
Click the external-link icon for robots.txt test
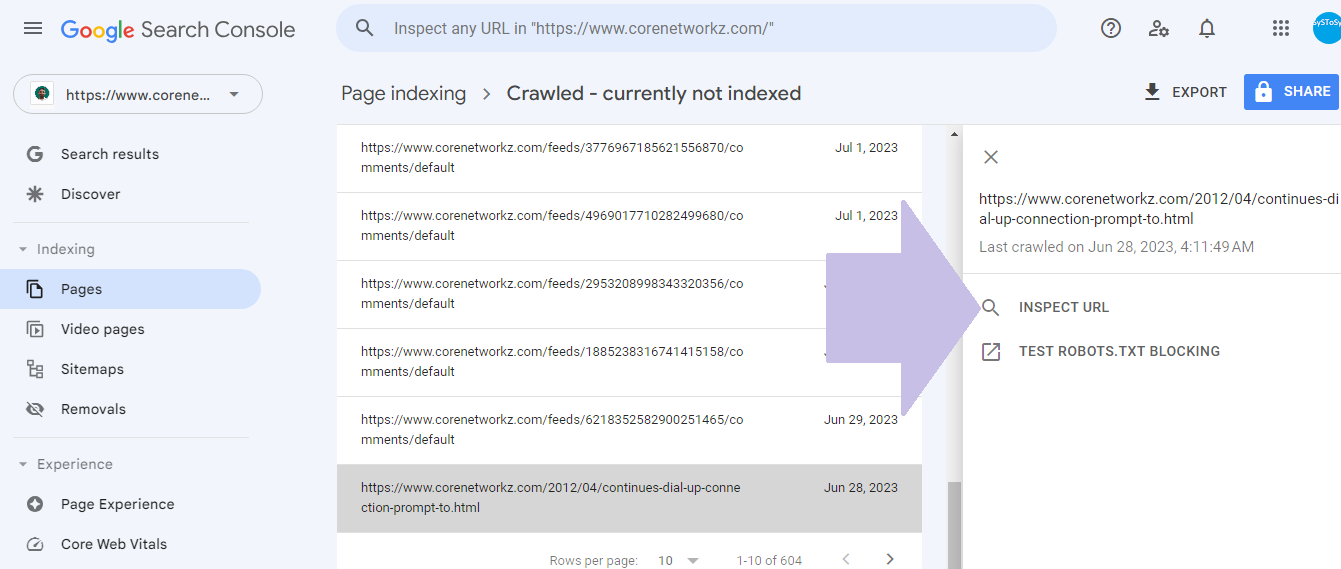pyautogui.click(x=990, y=351)
